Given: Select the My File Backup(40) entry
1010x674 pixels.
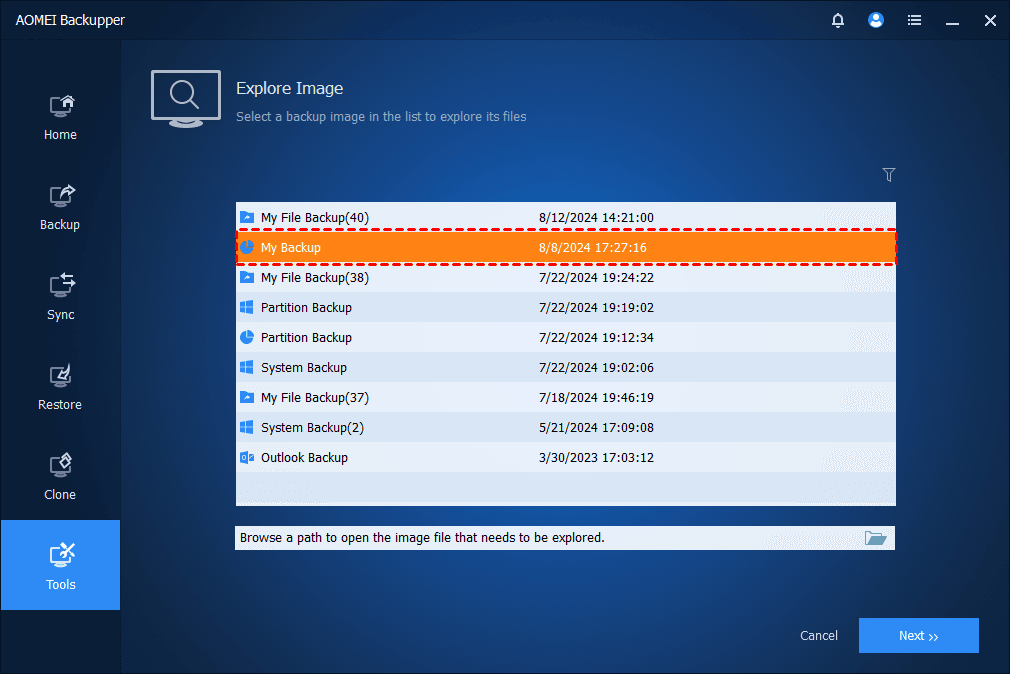Looking at the screenshot, I should pos(314,218).
